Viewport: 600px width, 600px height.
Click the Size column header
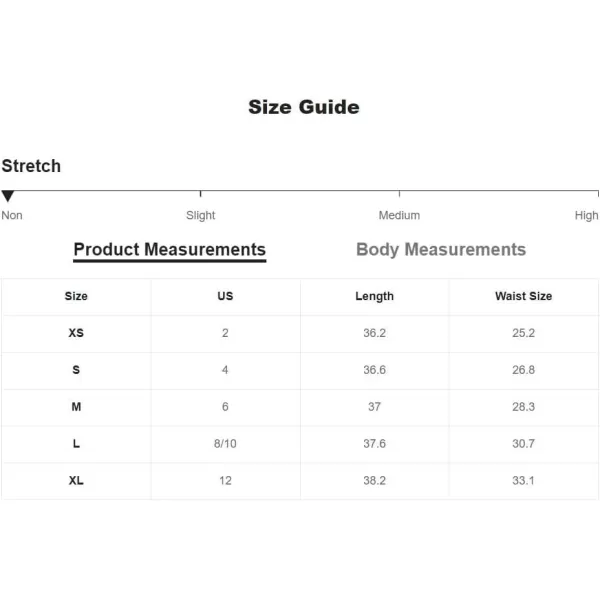(76, 296)
